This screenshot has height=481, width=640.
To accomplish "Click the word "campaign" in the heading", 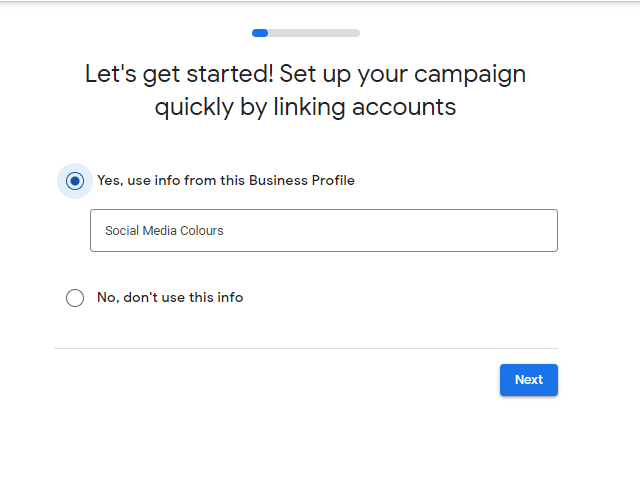I will coord(470,74).
